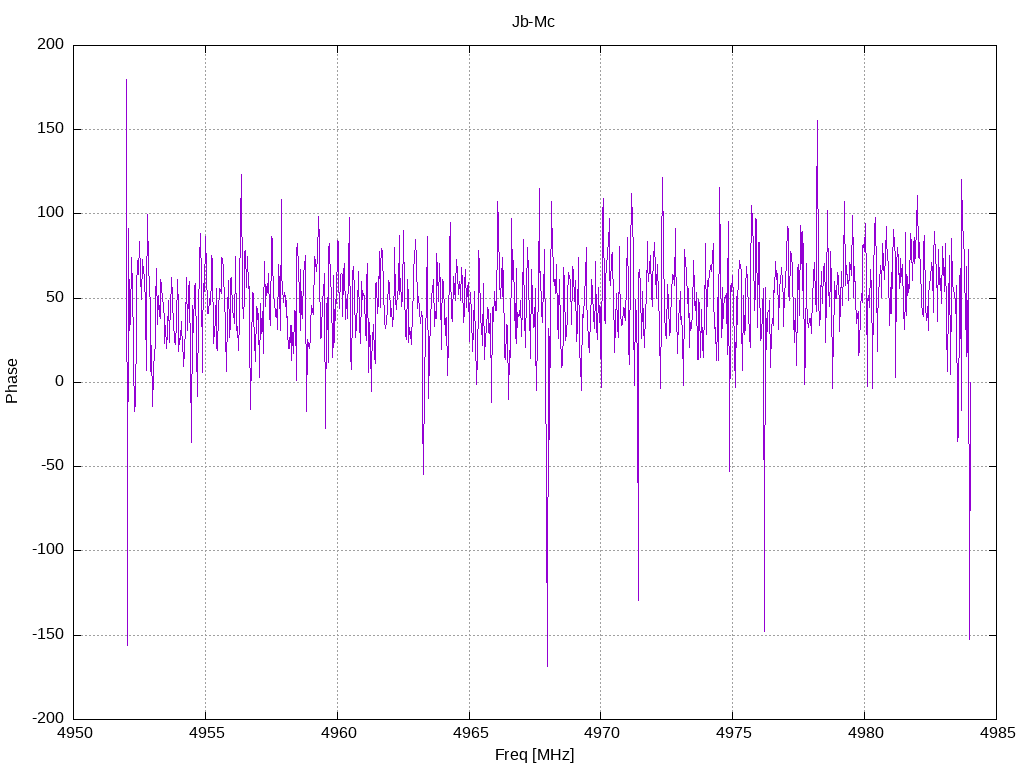Click the 4975 x-axis tick label

(x=733, y=733)
